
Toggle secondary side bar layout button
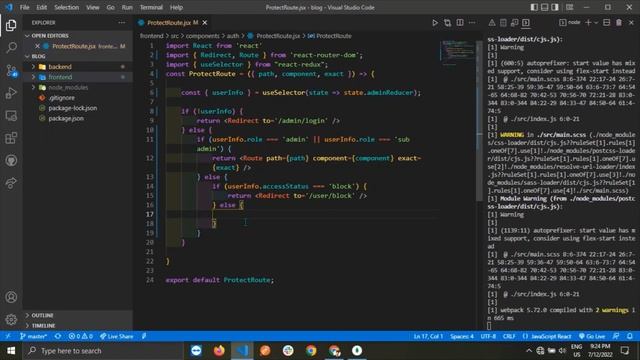pos(555,7)
